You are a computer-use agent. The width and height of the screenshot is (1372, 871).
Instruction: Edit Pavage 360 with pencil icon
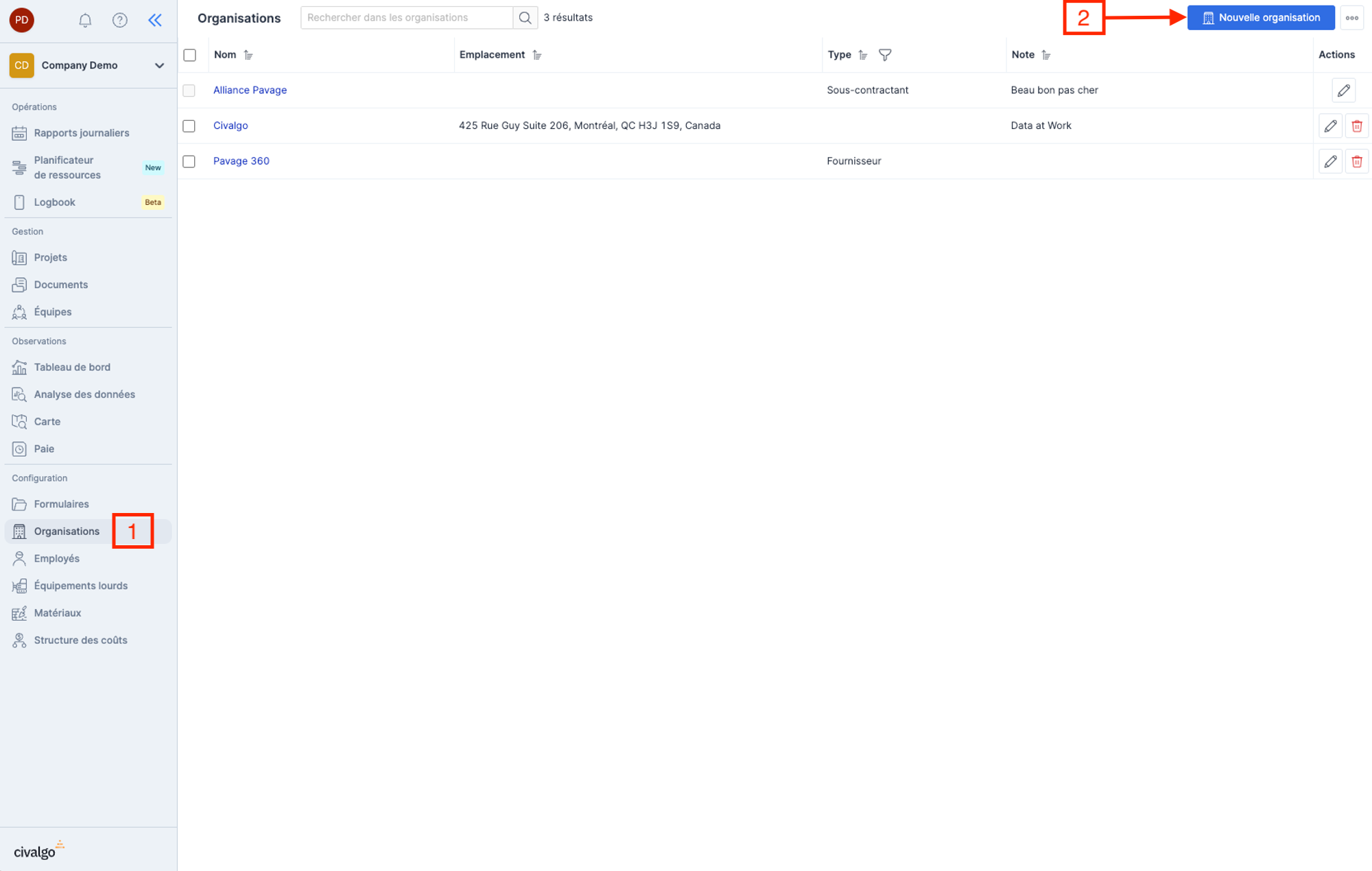tap(1330, 161)
